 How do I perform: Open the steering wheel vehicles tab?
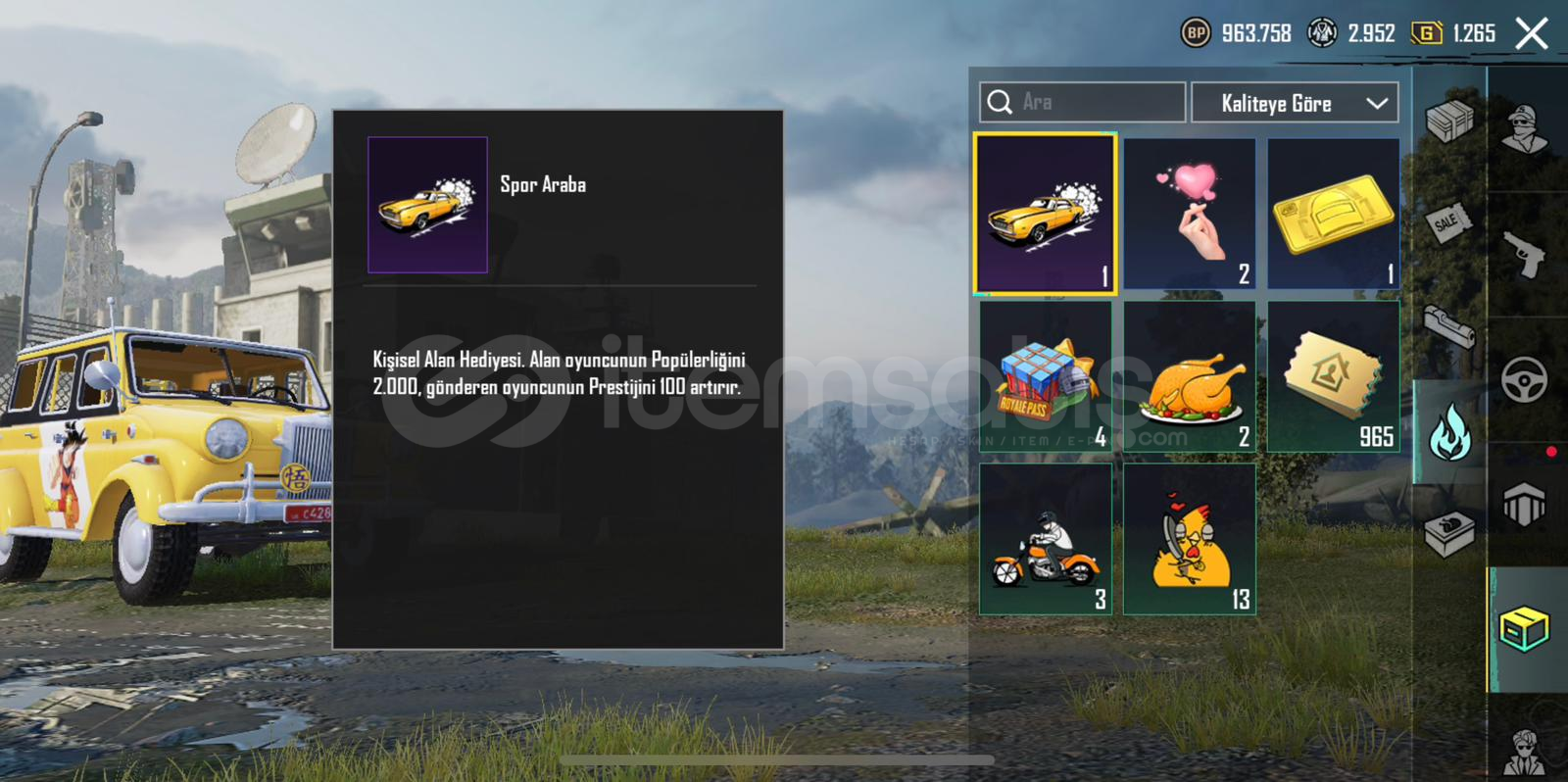(1525, 380)
